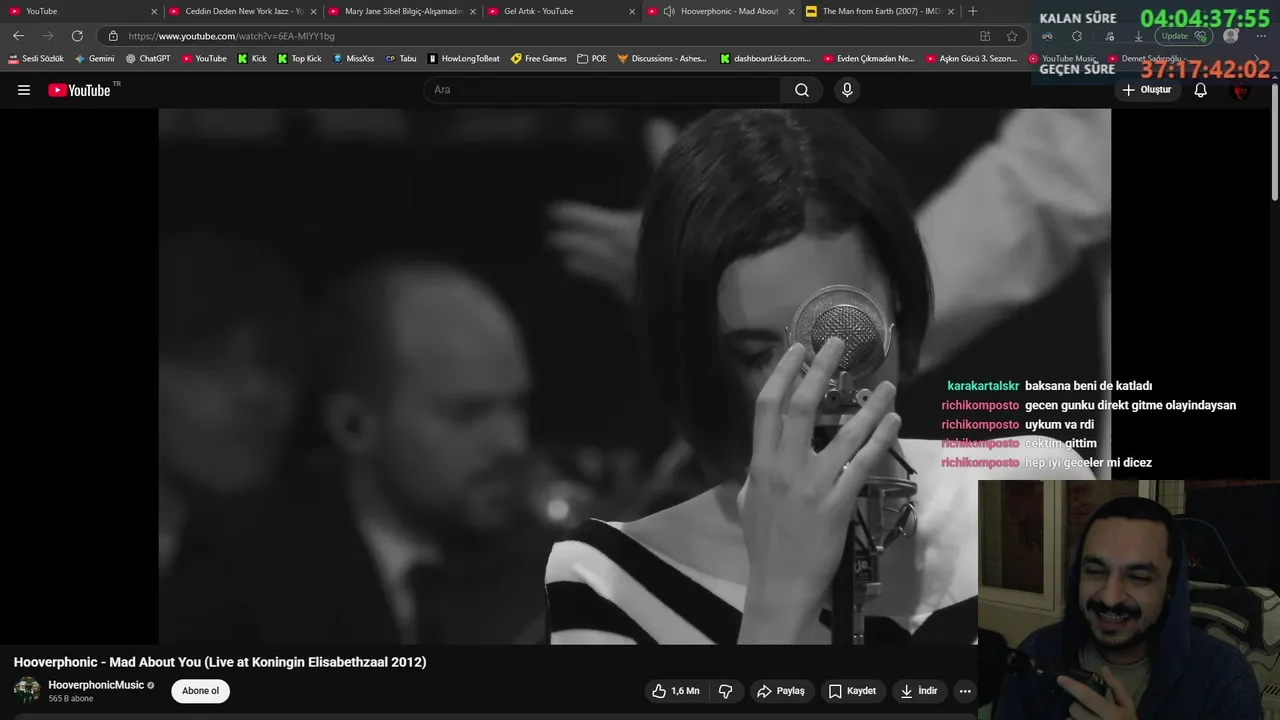Open the HooverphonicMusic channel name link

(96, 685)
